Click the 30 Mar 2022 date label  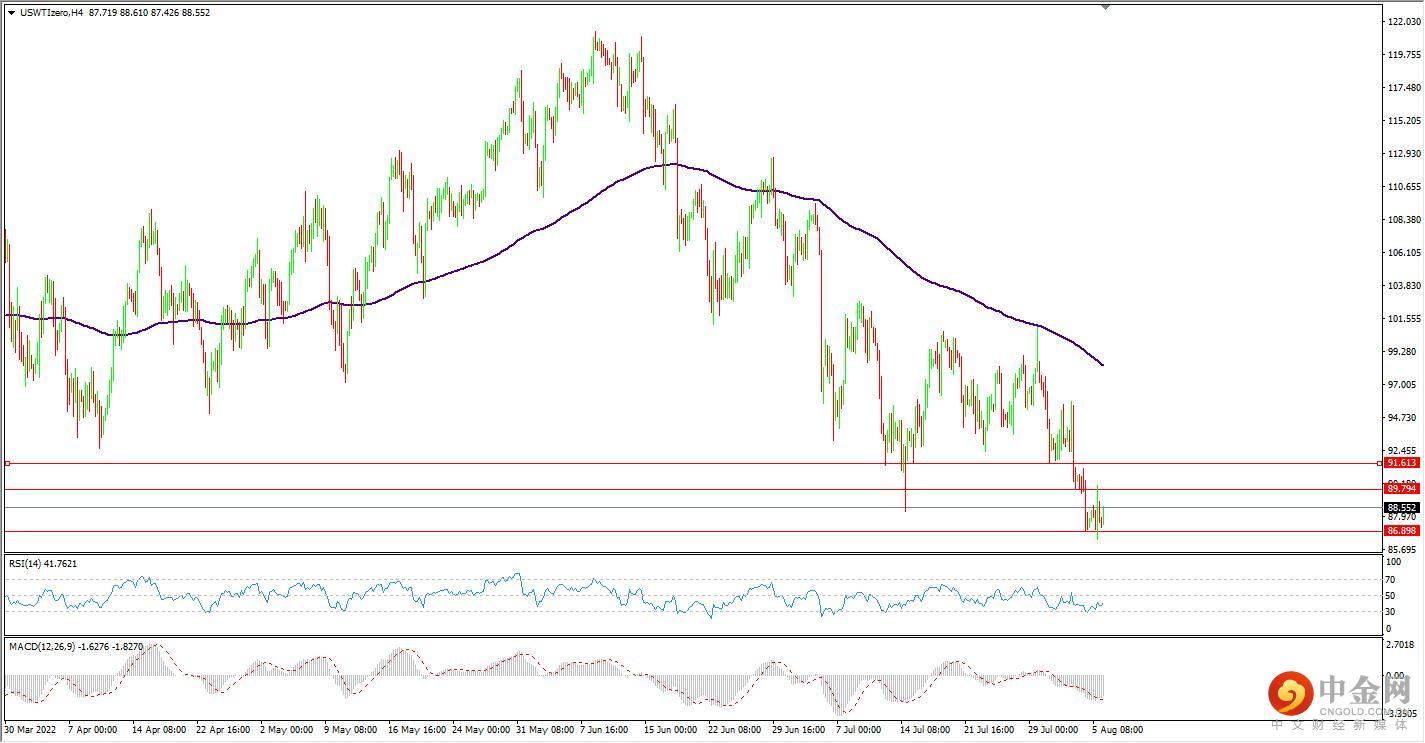point(29,730)
